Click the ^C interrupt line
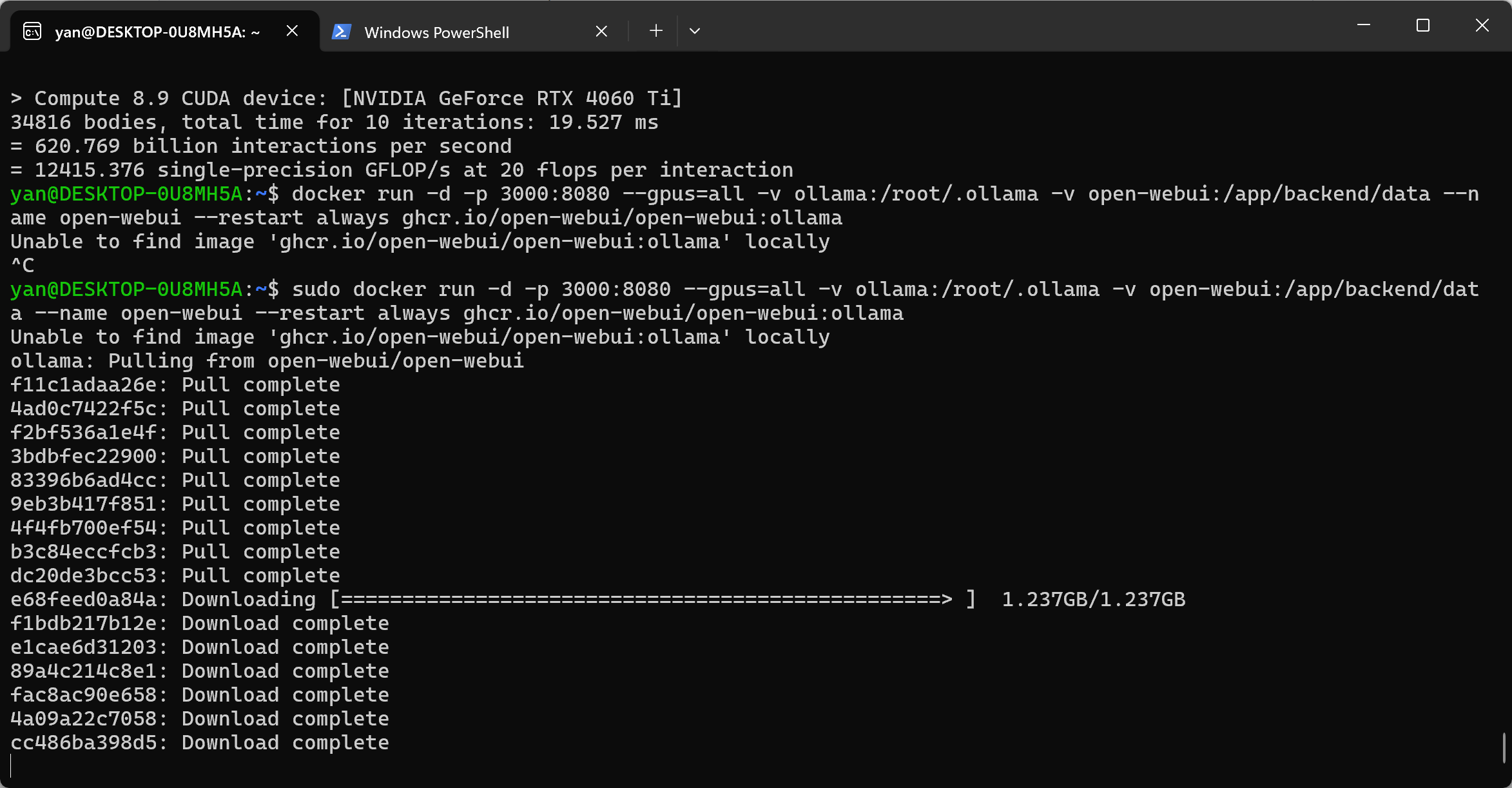 click(x=22, y=265)
